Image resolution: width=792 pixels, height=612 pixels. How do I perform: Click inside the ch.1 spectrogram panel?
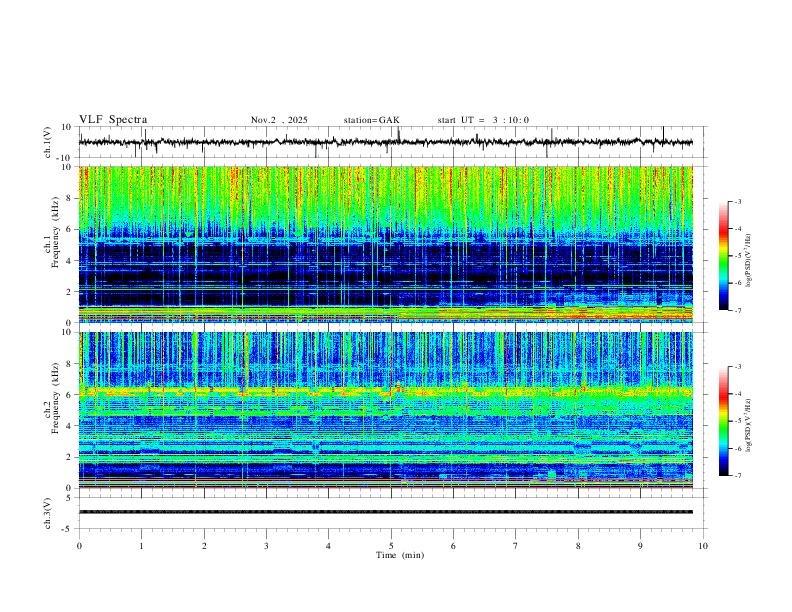click(x=386, y=244)
